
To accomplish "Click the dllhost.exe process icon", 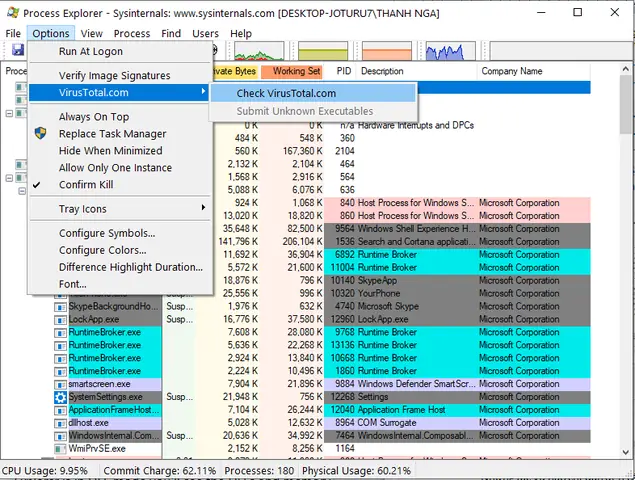I will click(x=60, y=423).
